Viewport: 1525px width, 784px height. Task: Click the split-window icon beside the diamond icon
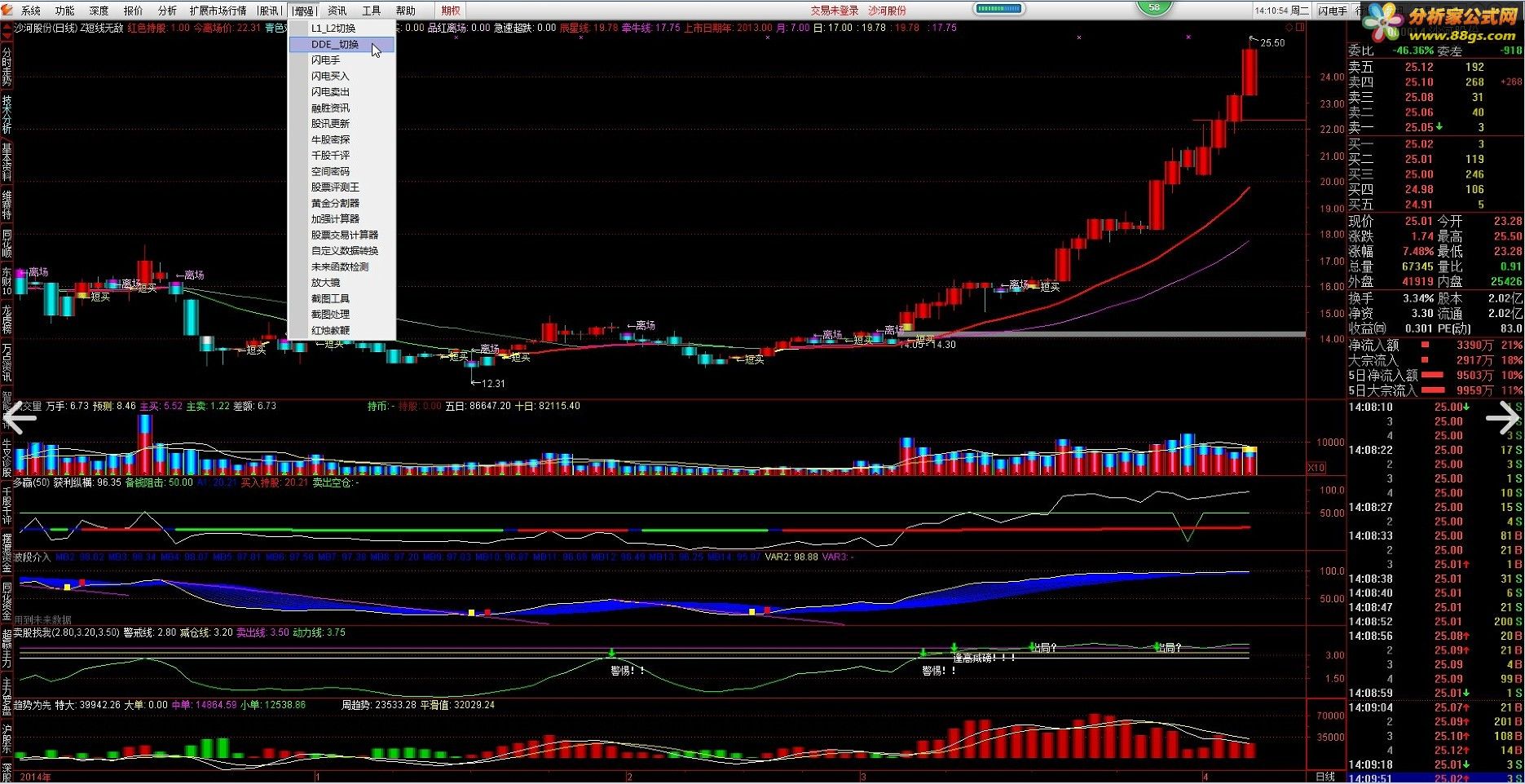pyautogui.click(x=1301, y=28)
